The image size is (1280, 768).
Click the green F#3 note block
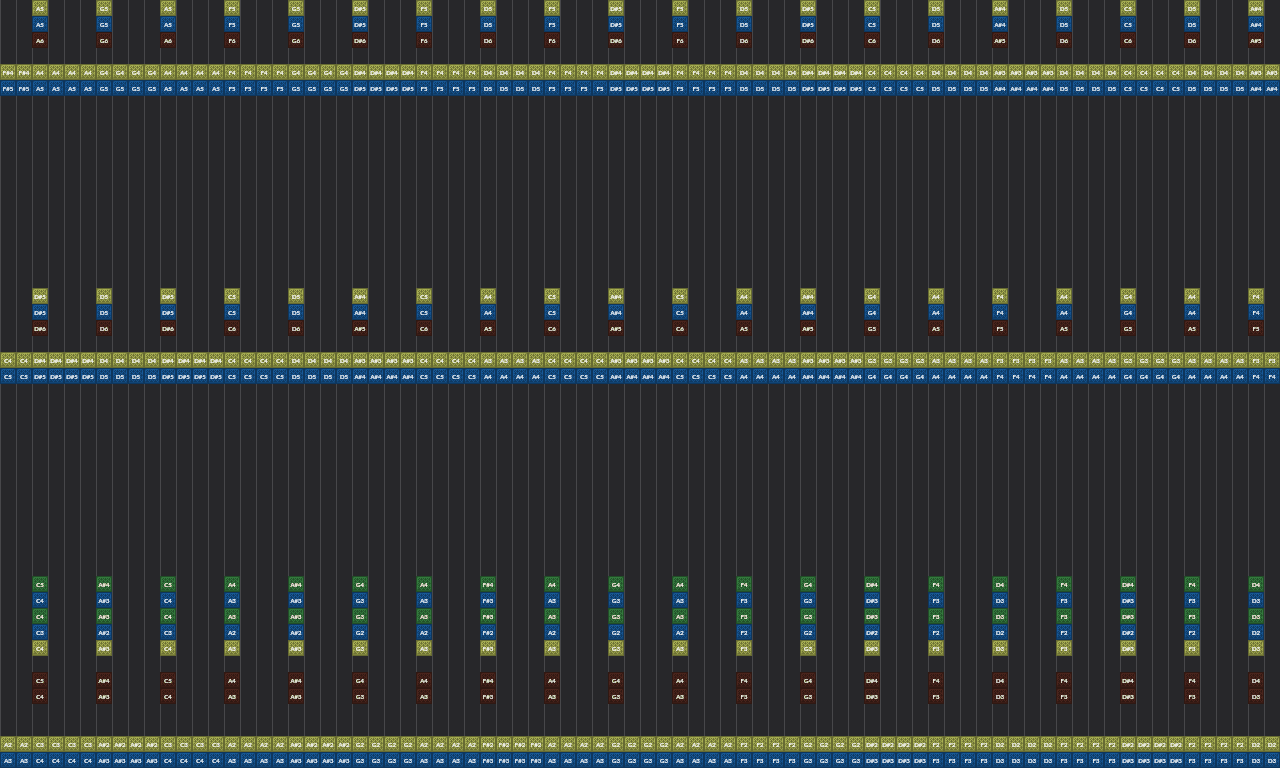point(488,616)
